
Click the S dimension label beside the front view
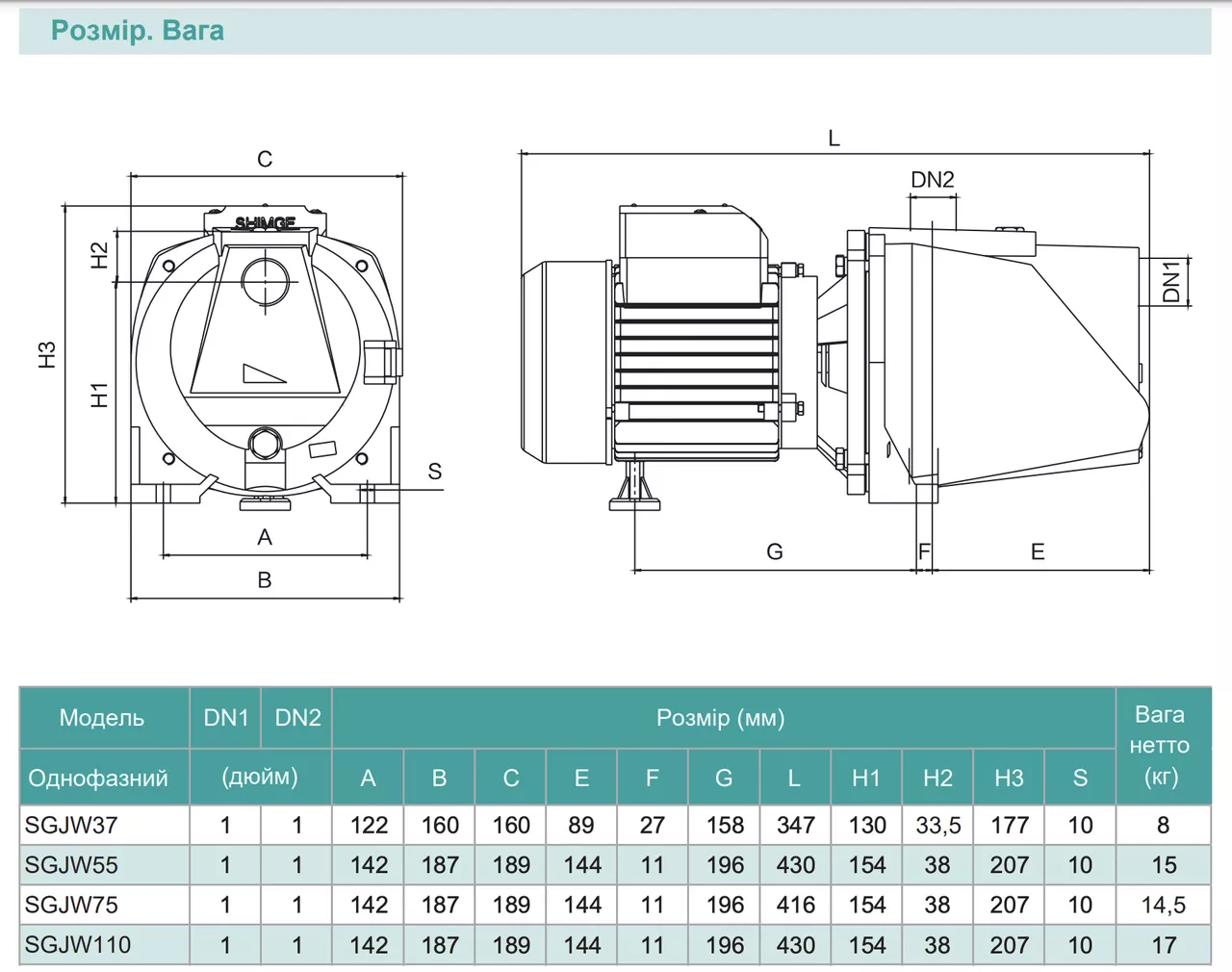(435, 472)
